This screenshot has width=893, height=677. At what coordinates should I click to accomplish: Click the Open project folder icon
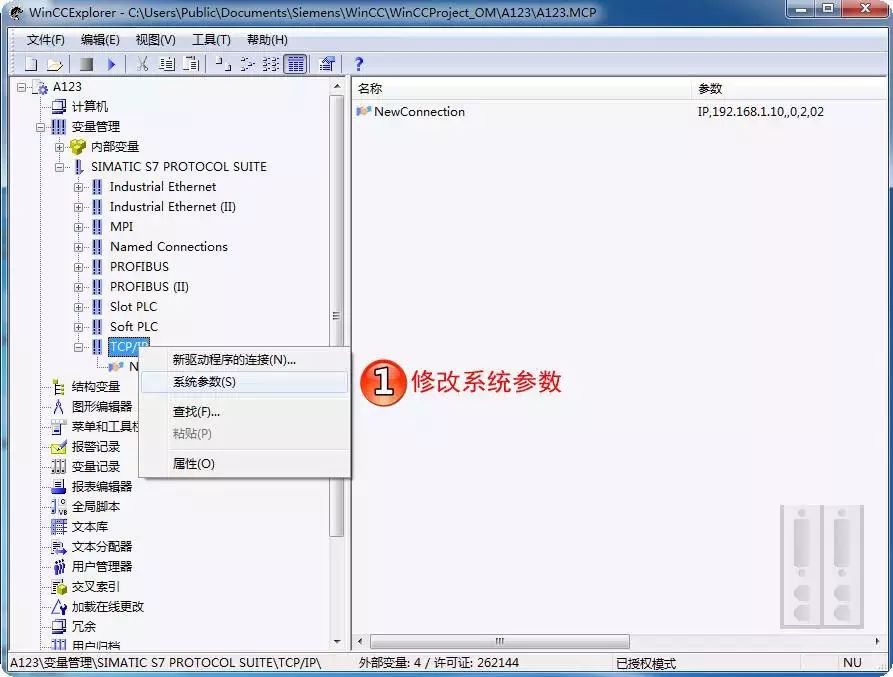coord(55,64)
